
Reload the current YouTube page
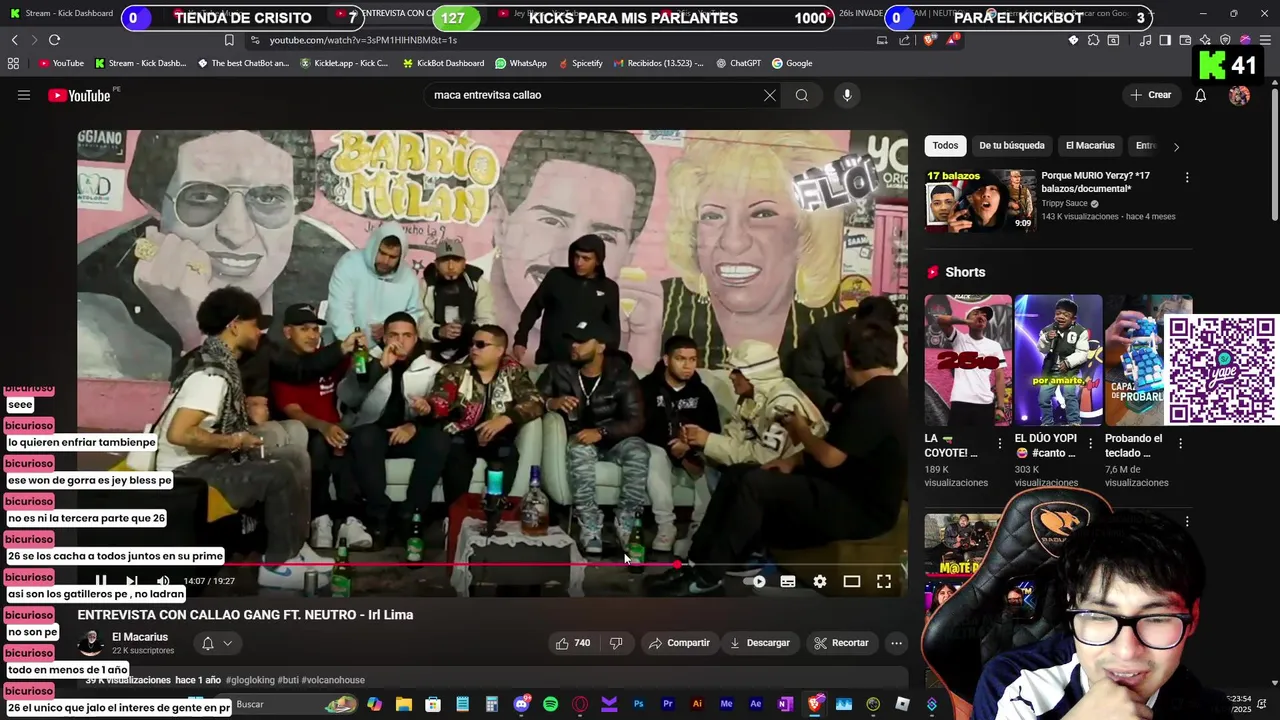coord(54,40)
